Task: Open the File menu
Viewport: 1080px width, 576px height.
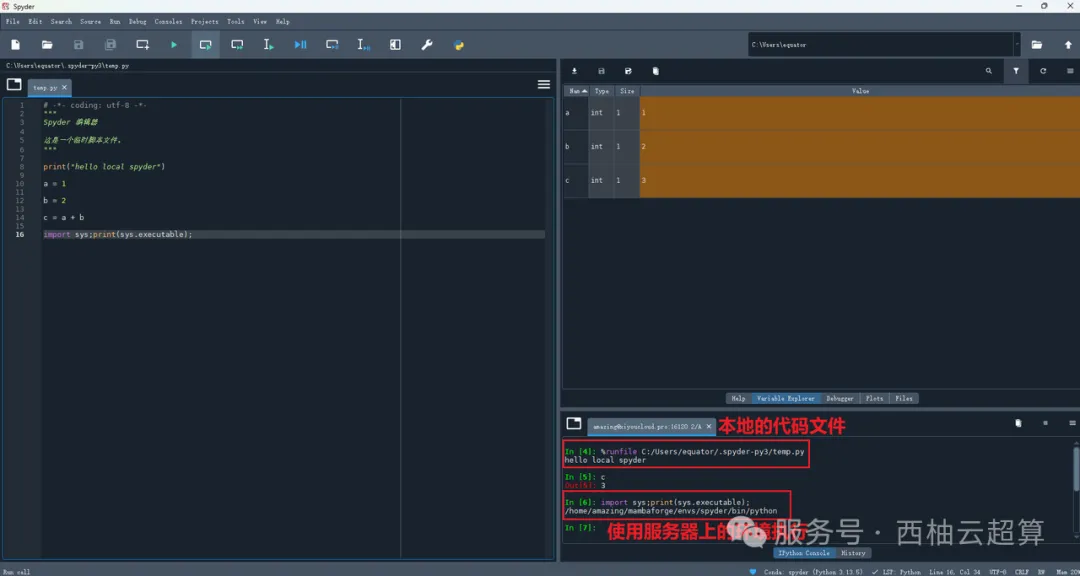Action: [12, 22]
